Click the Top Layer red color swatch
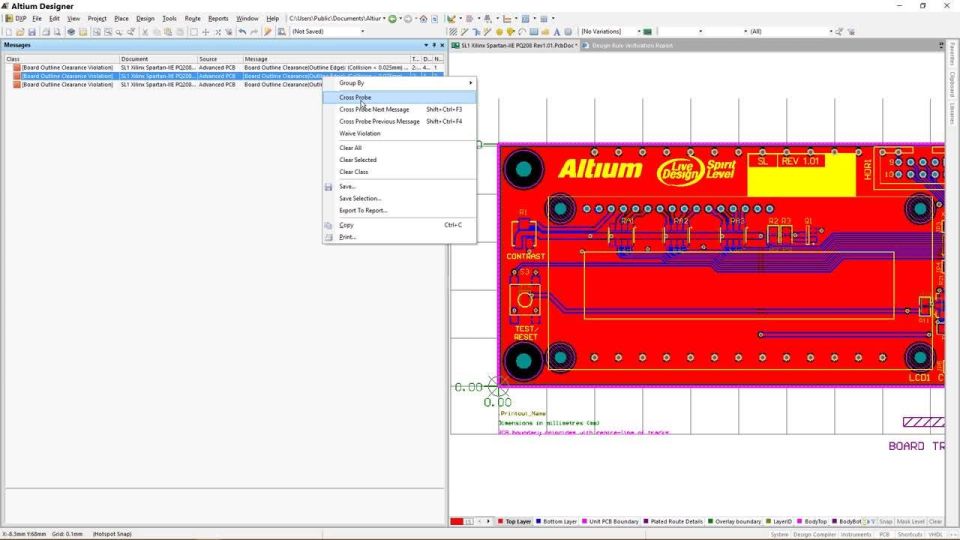The width and height of the screenshot is (960, 540). [x=500, y=522]
